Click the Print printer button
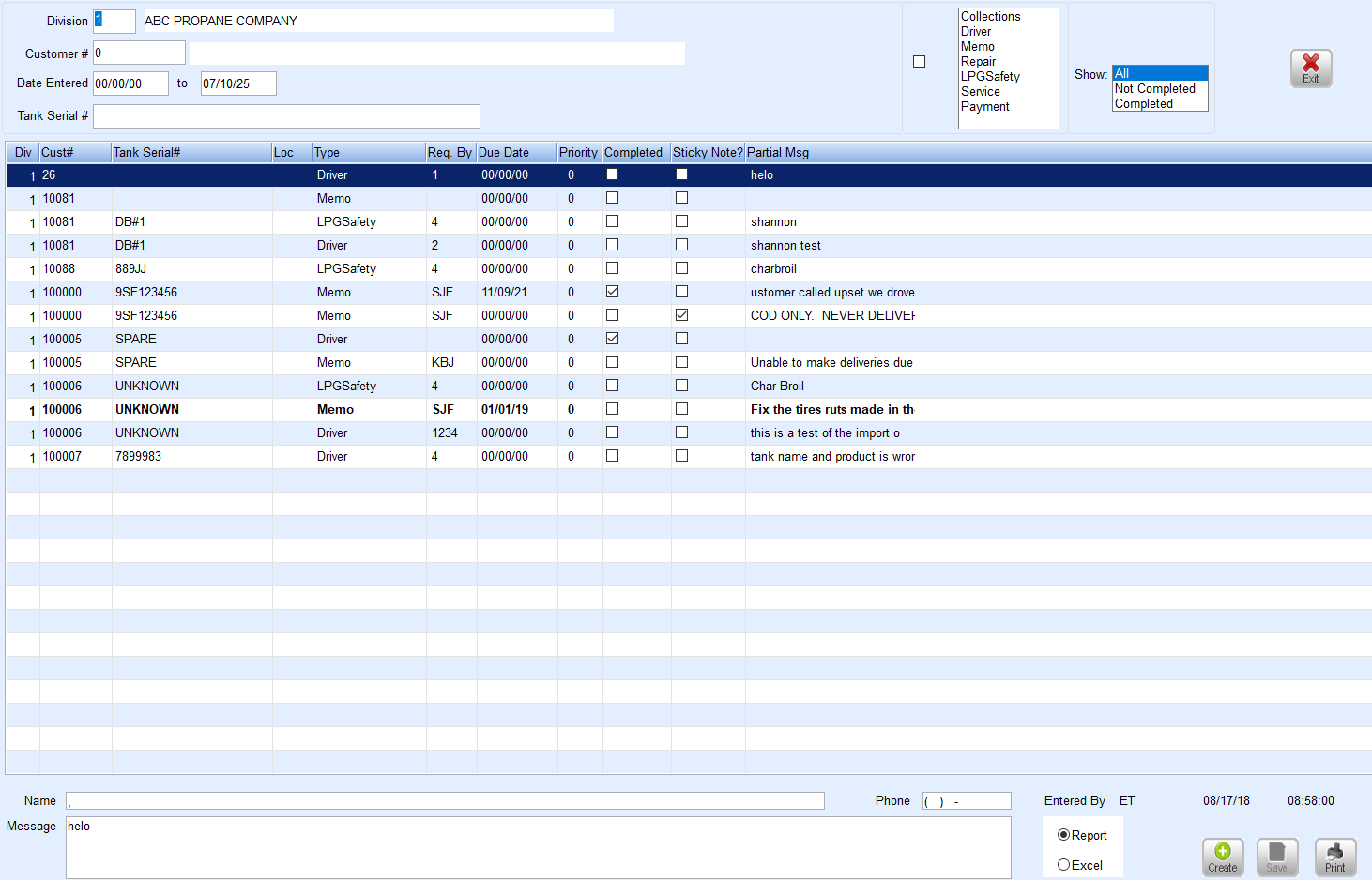The width and height of the screenshot is (1372, 880). coord(1335,857)
